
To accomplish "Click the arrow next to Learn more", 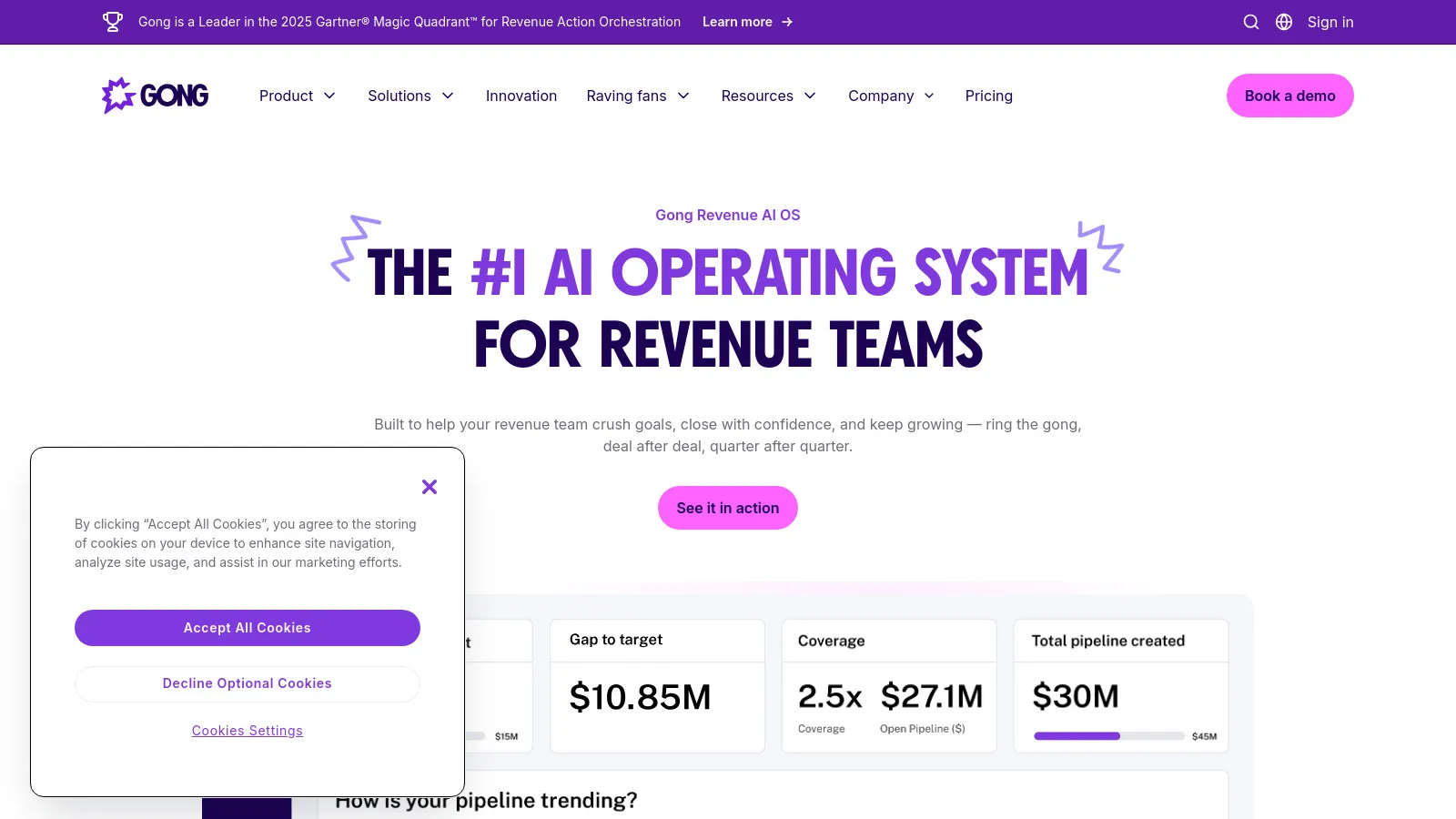I will pos(787,22).
